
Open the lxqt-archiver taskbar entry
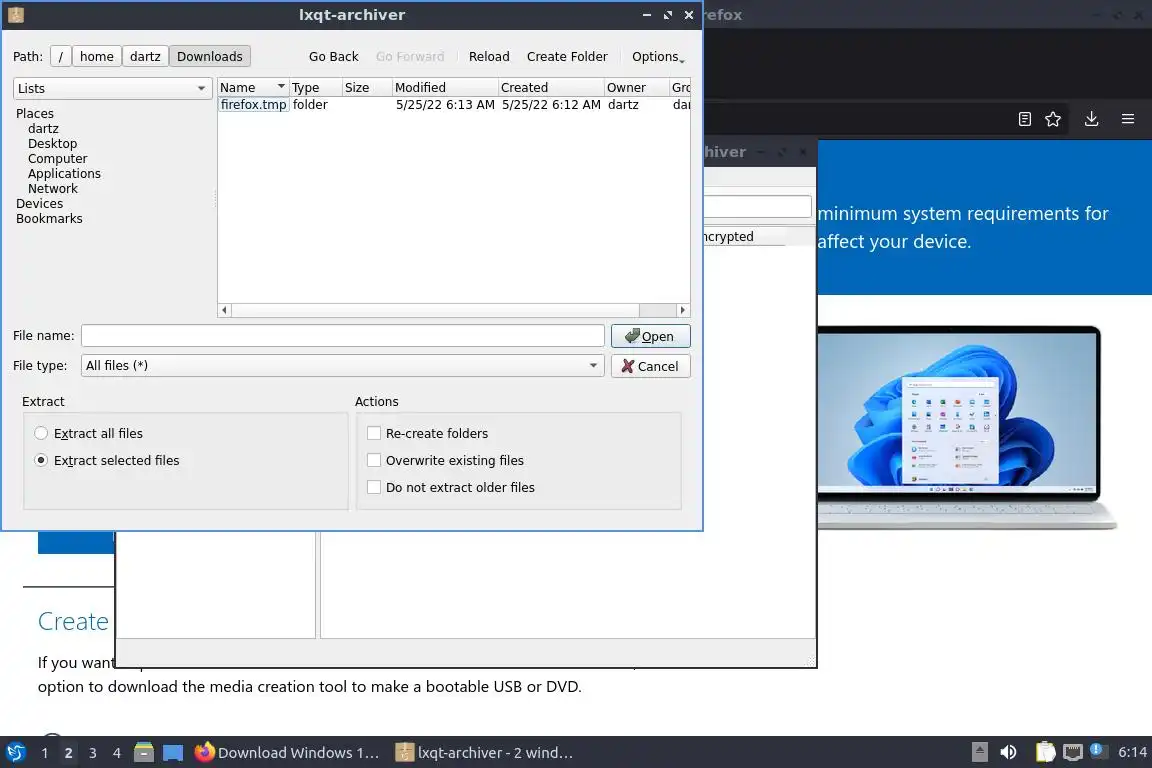[x=484, y=753]
